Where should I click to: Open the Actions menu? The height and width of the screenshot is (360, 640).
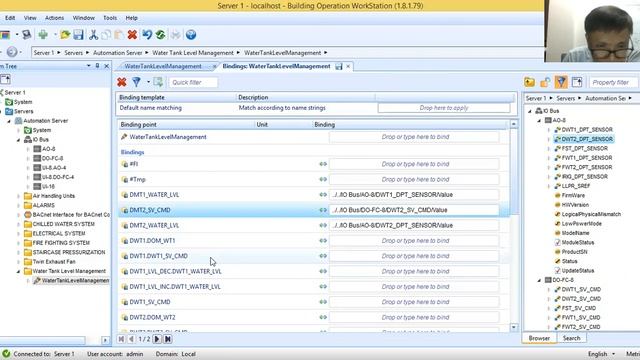click(x=54, y=18)
